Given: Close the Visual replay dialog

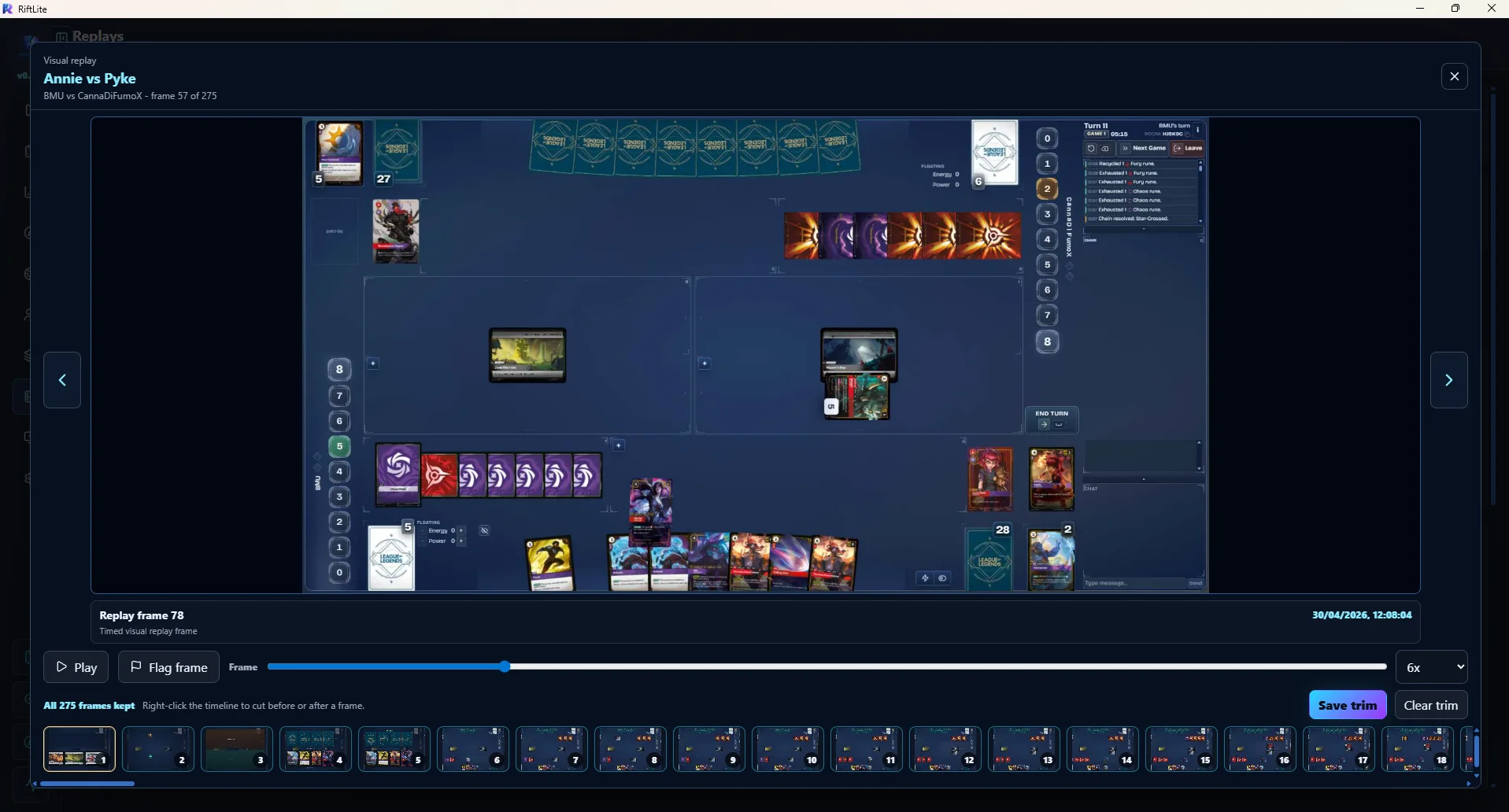Looking at the screenshot, I should click(x=1455, y=76).
